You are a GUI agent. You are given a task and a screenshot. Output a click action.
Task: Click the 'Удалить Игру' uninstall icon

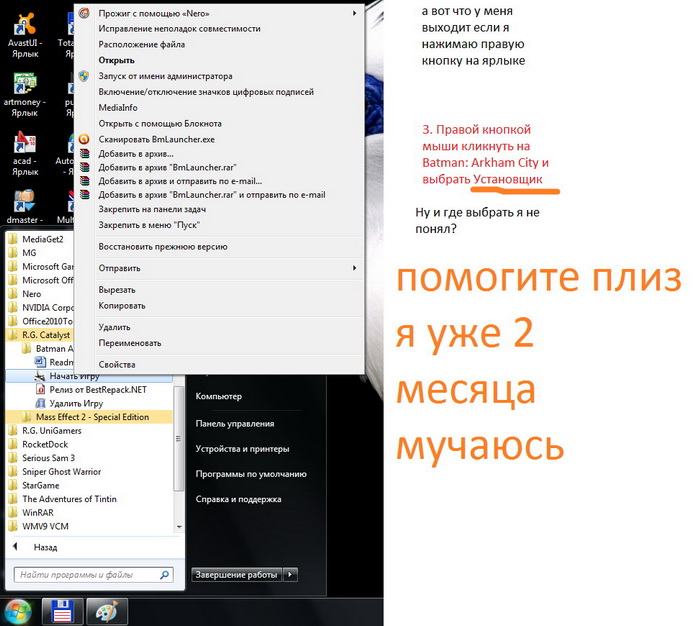pyautogui.click(x=40, y=403)
